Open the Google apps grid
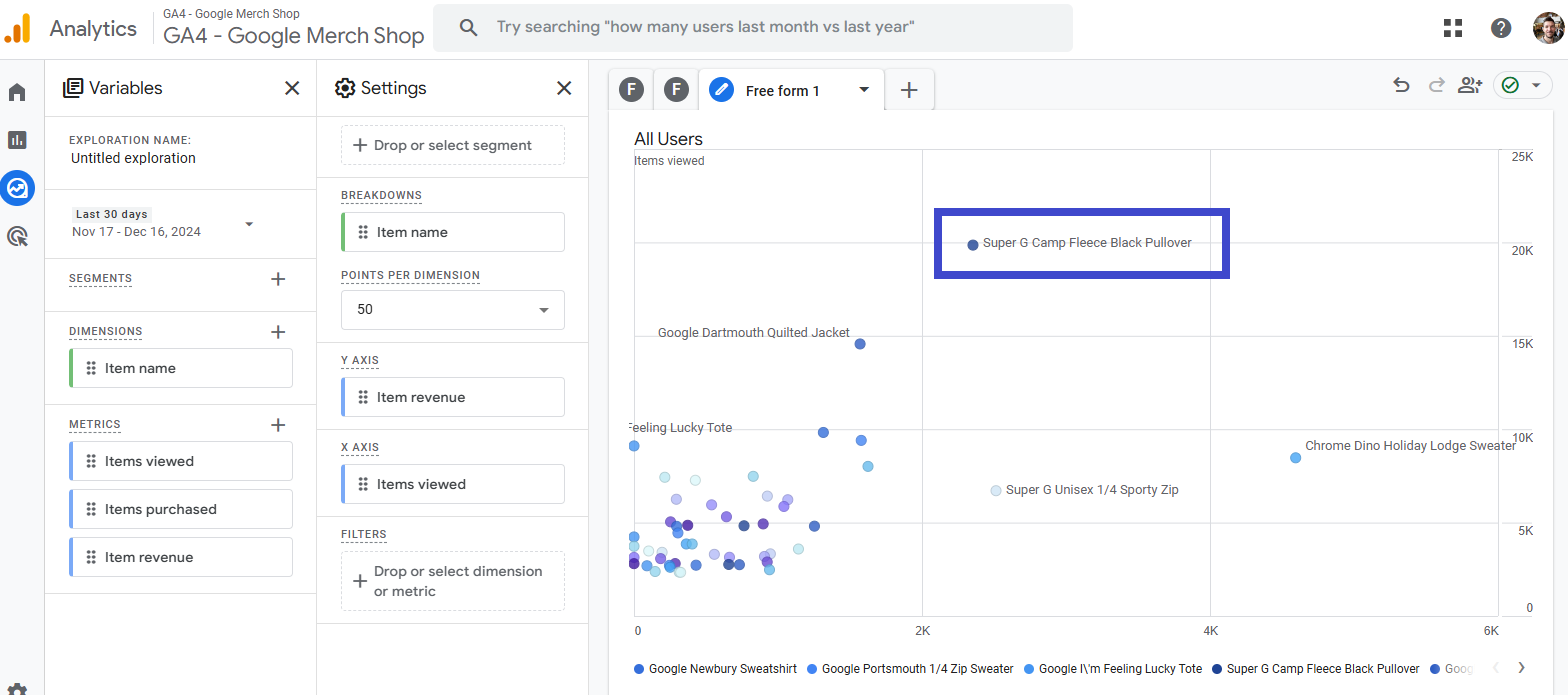This screenshot has width=1568, height=695. (x=1453, y=28)
